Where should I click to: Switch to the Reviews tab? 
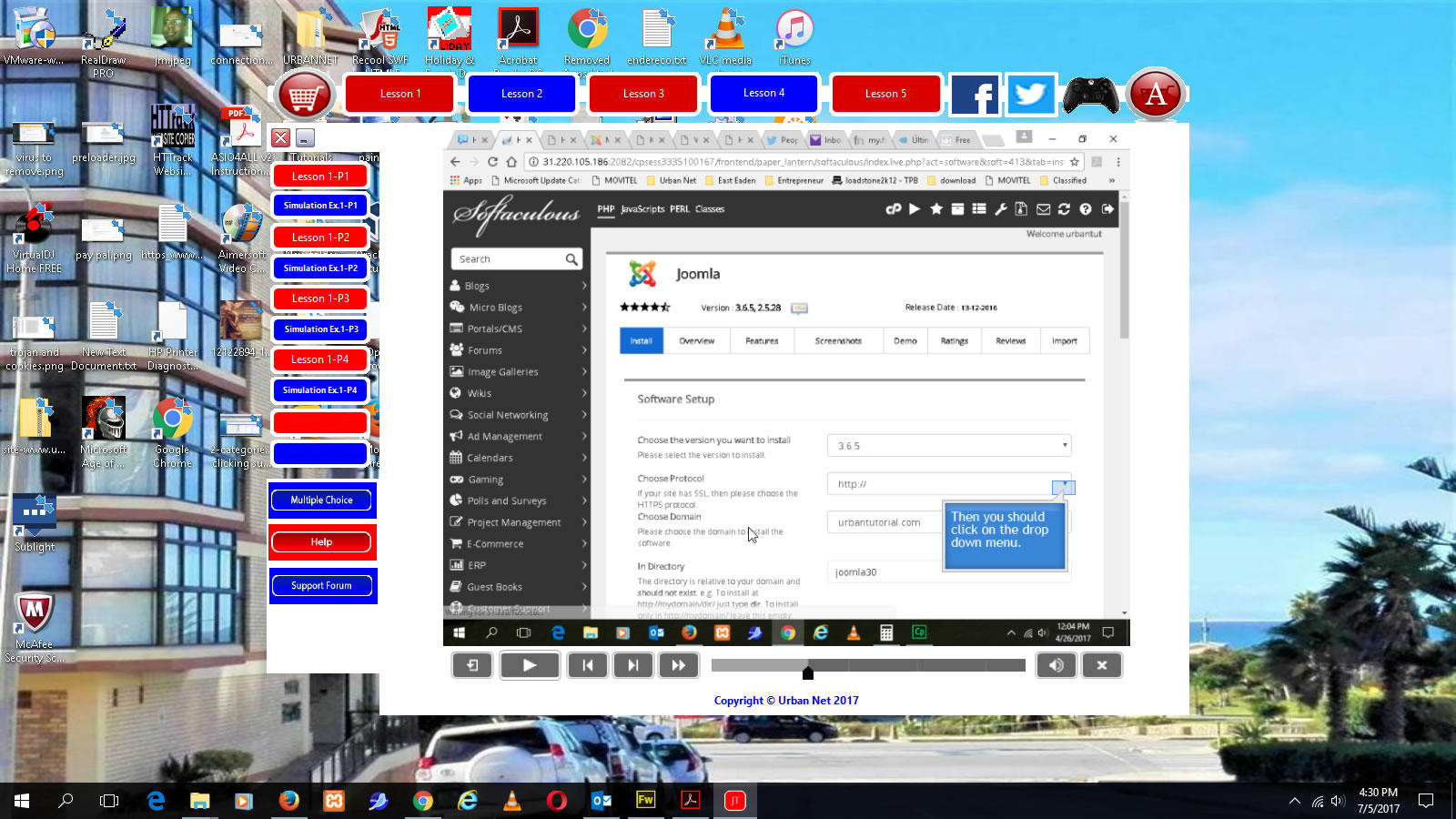click(x=1010, y=341)
